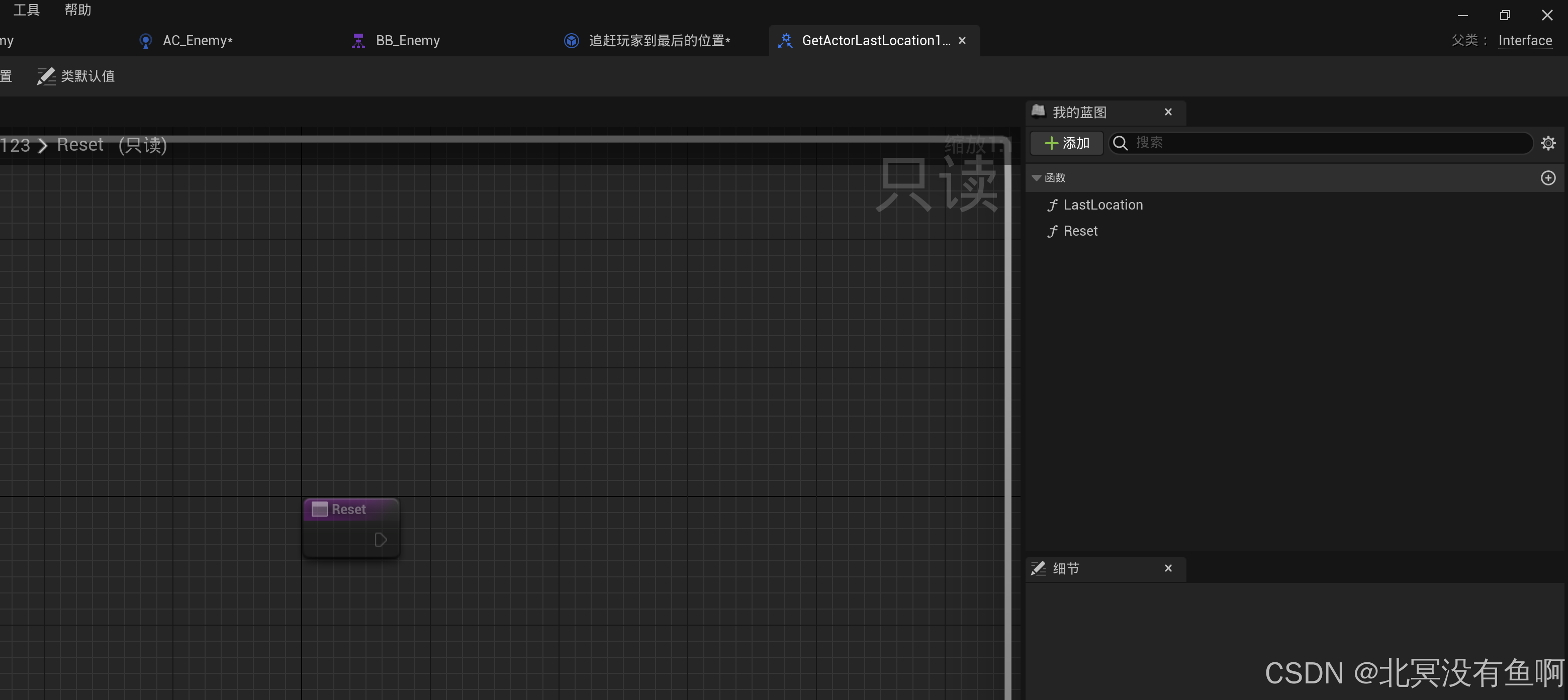This screenshot has width=1568, height=700.
Task: Click the Details panel pencil icon
Action: 1039,568
